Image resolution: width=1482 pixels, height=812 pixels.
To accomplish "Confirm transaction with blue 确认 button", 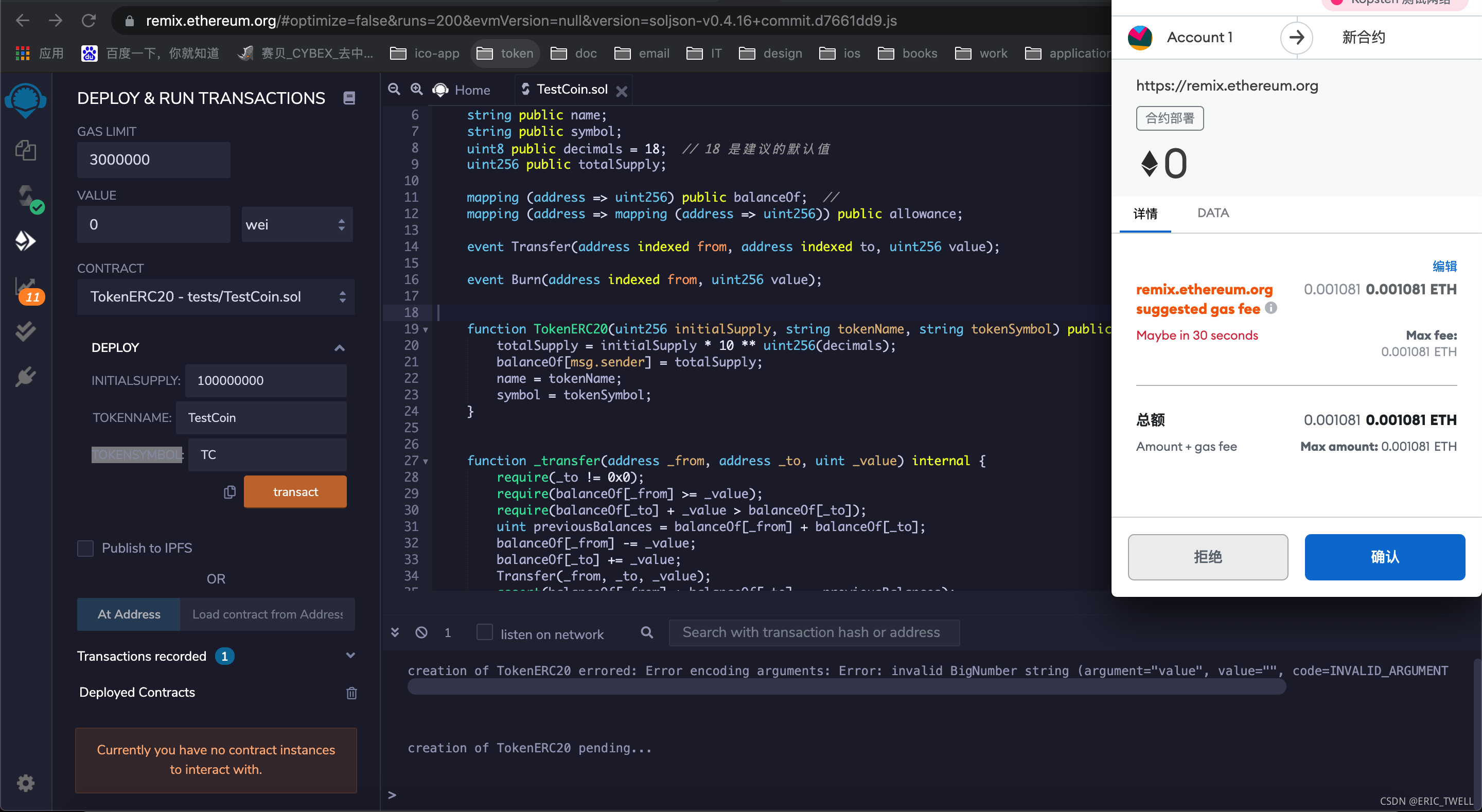I will 1384,556.
